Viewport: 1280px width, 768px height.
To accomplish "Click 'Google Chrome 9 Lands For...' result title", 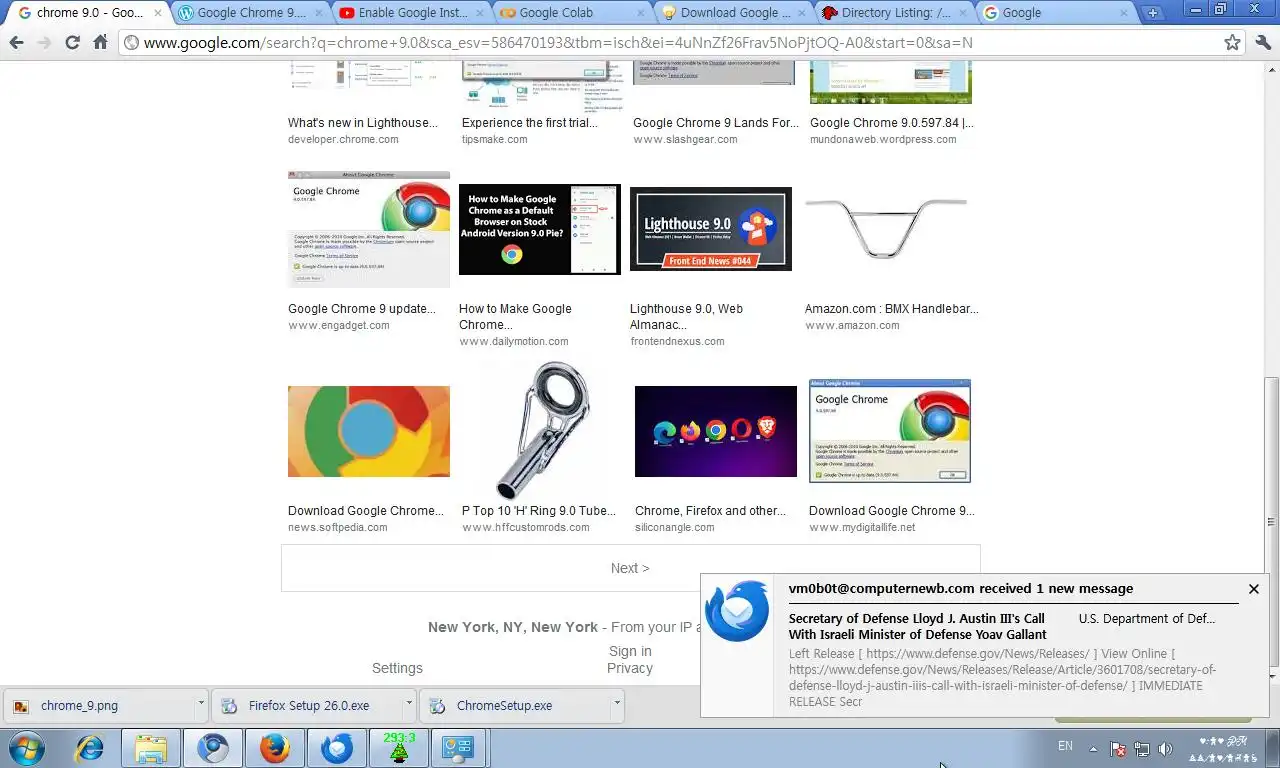I will [716, 123].
